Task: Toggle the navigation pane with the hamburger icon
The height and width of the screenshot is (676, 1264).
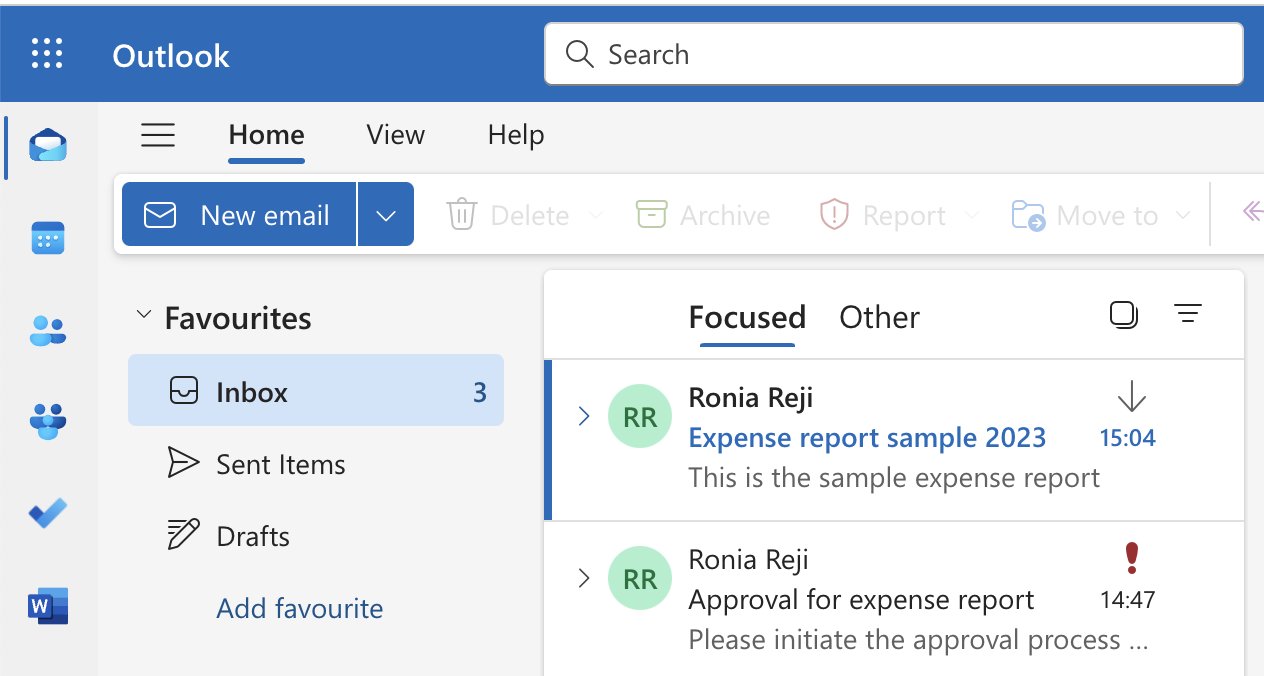Action: pos(158,135)
